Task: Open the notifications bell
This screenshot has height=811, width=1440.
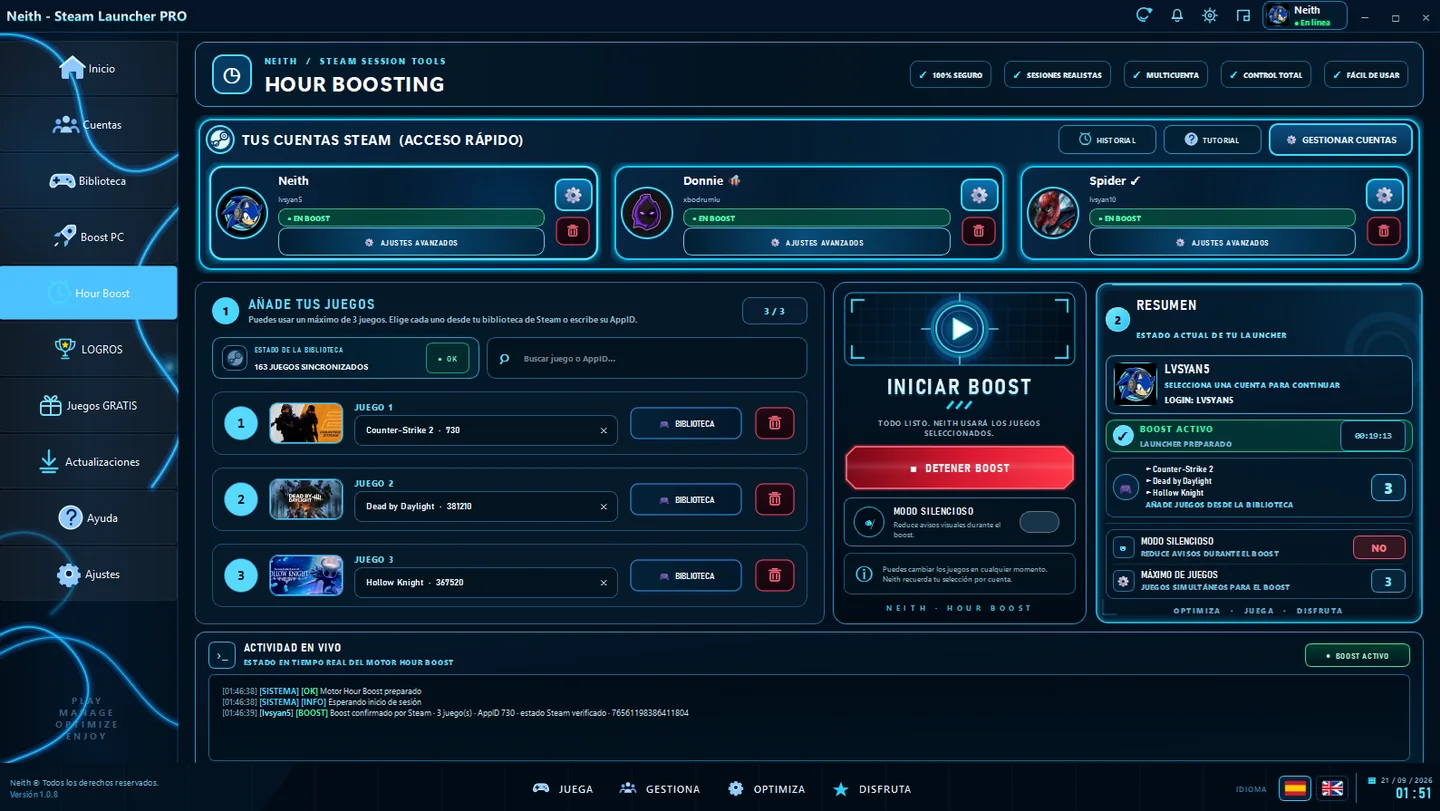Action: [x=1177, y=15]
